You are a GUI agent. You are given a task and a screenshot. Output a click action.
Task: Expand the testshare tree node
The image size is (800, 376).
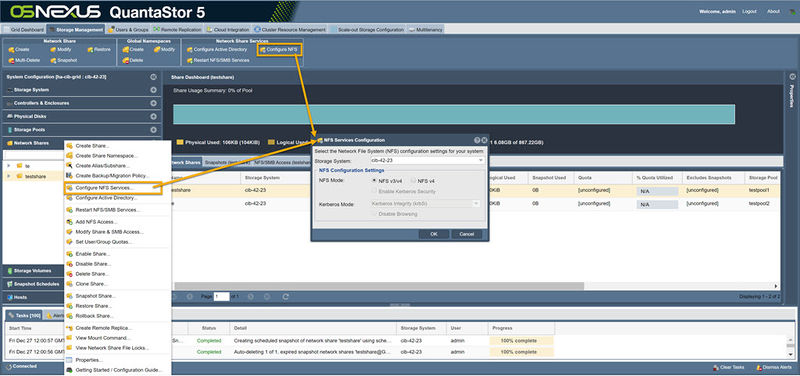pyautogui.click(x=8, y=176)
